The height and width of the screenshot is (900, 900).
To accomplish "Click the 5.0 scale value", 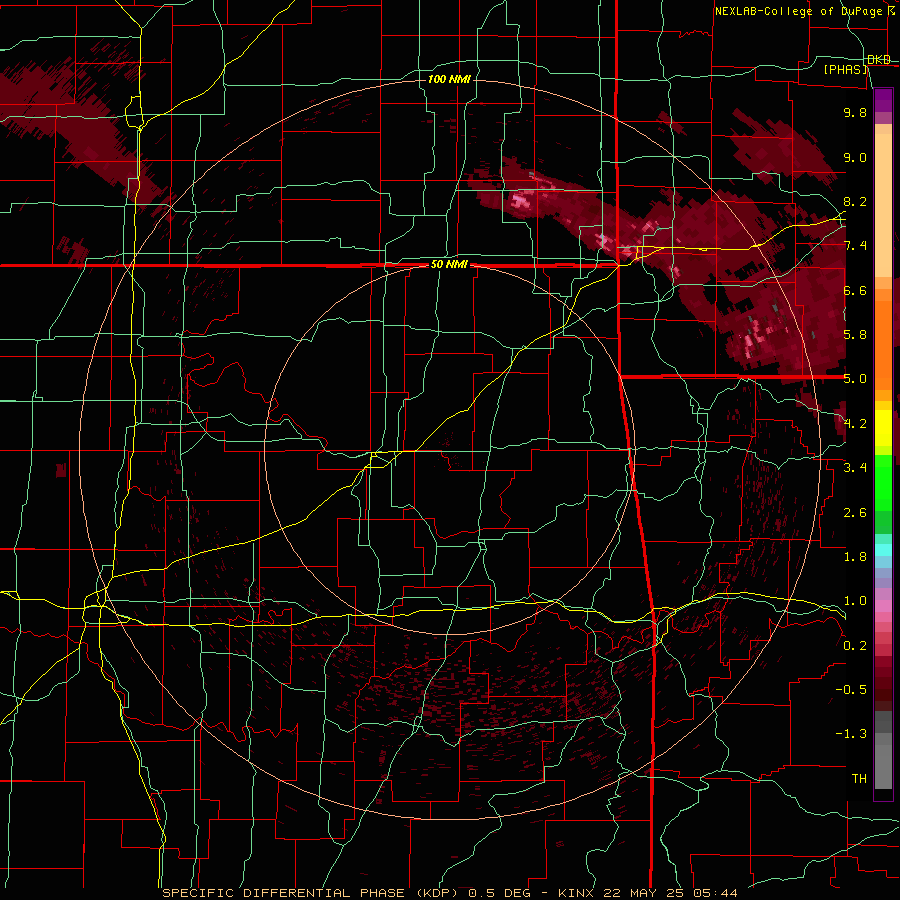I will point(855,379).
